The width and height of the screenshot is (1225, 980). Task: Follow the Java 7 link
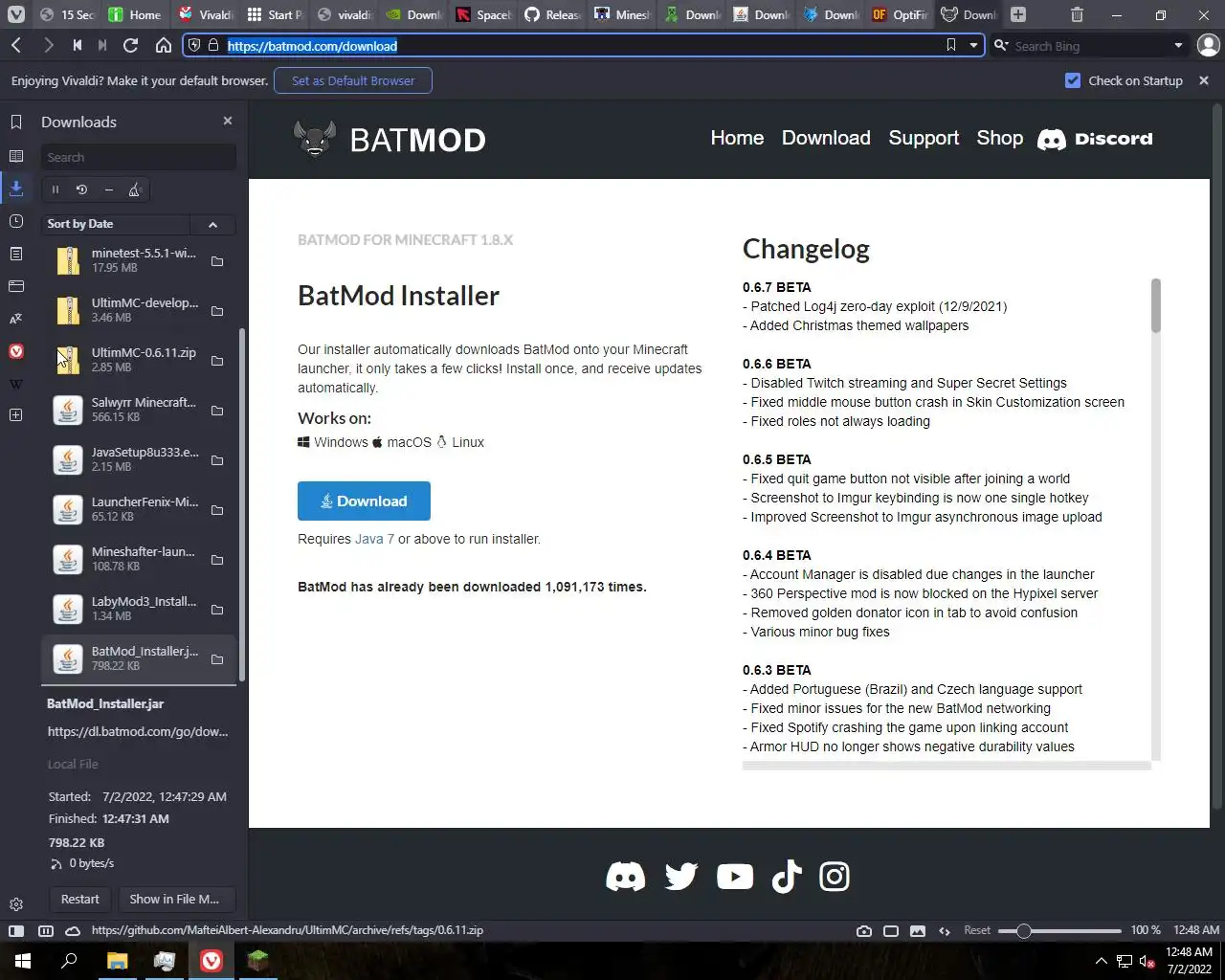click(x=374, y=539)
